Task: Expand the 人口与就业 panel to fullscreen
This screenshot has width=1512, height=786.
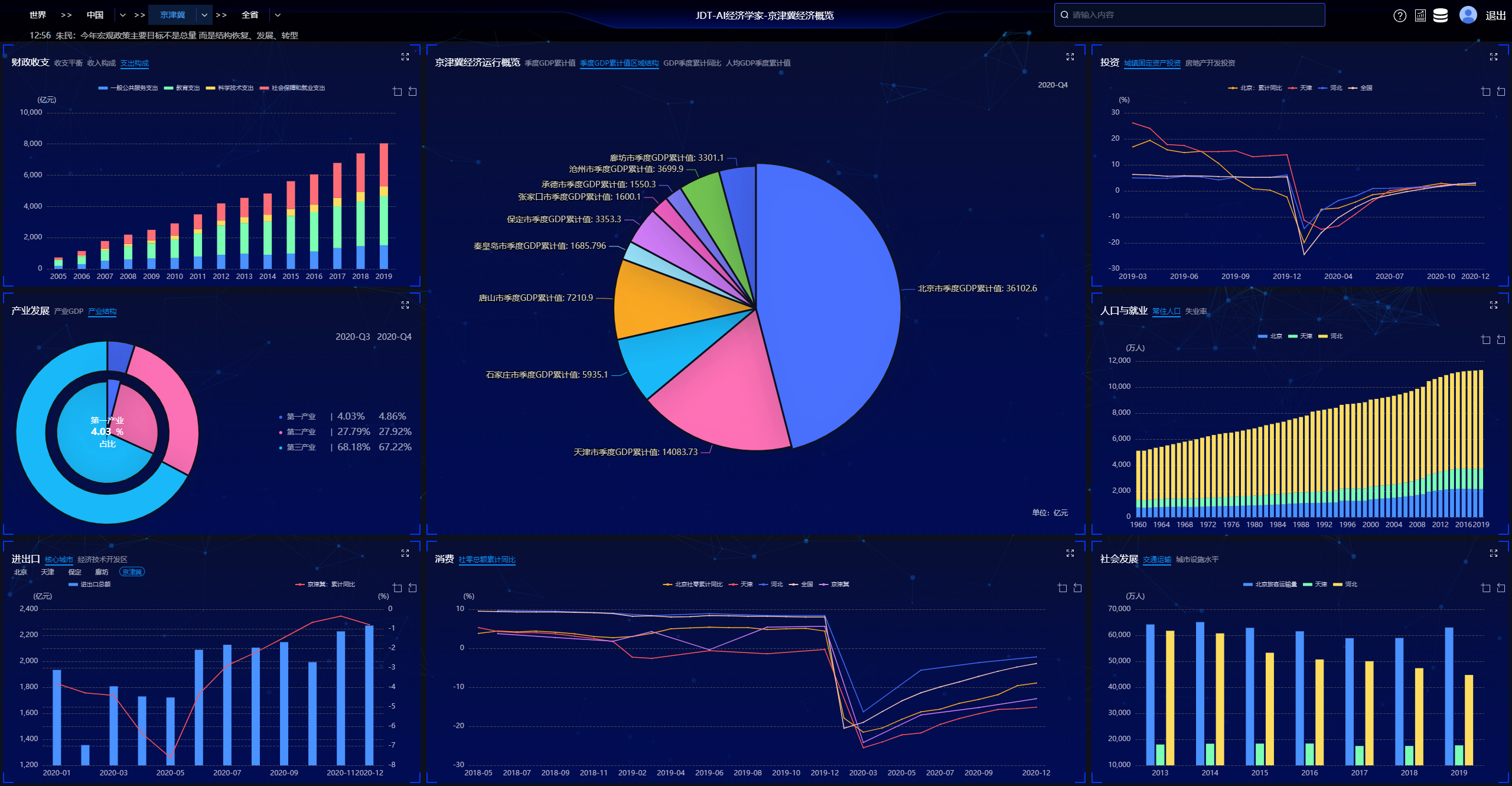Action: 1494,305
